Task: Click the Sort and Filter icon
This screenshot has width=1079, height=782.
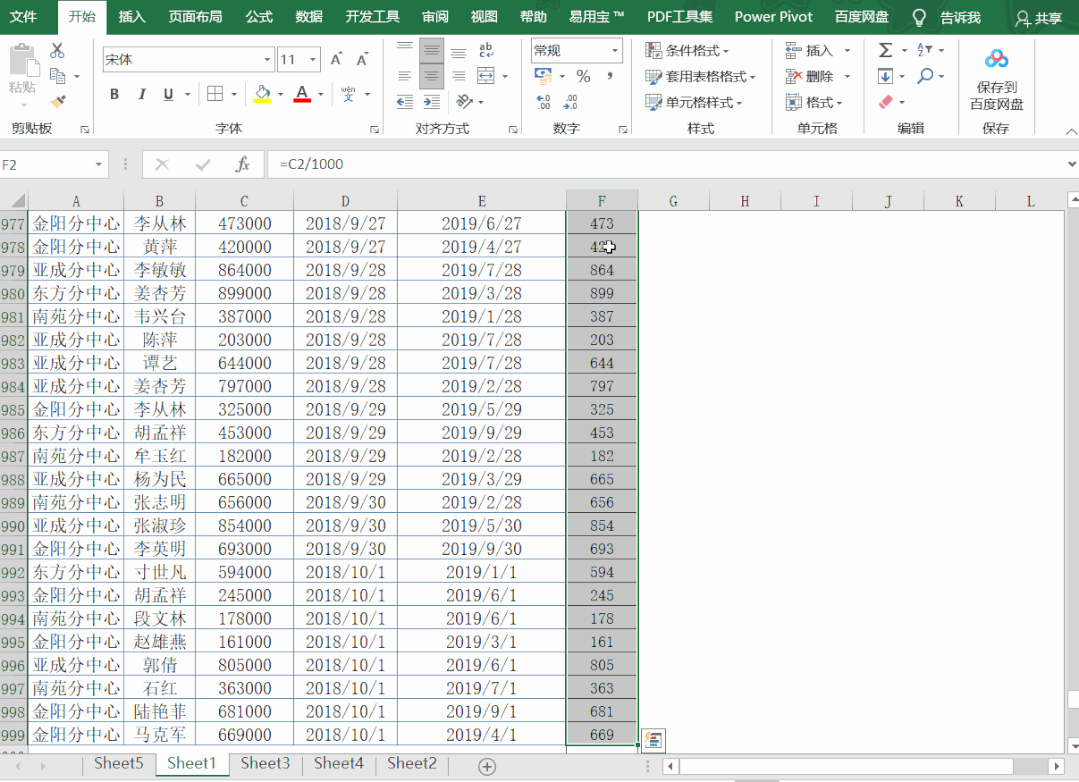Action: (924, 50)
